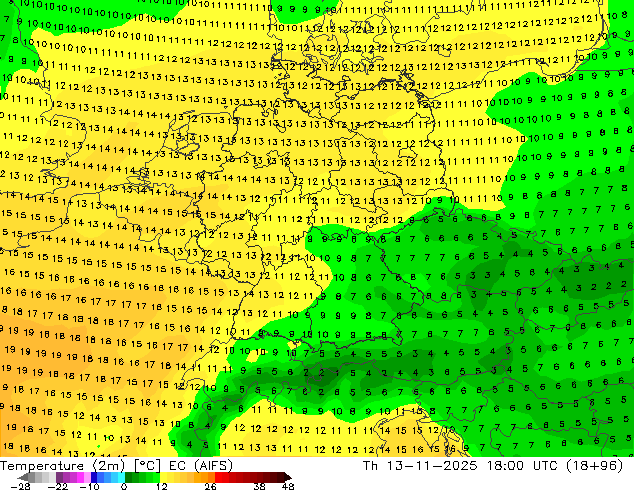Click the "-22" legend scale label
This screenshot has width=634, height=490.
[x=57, y=486]
